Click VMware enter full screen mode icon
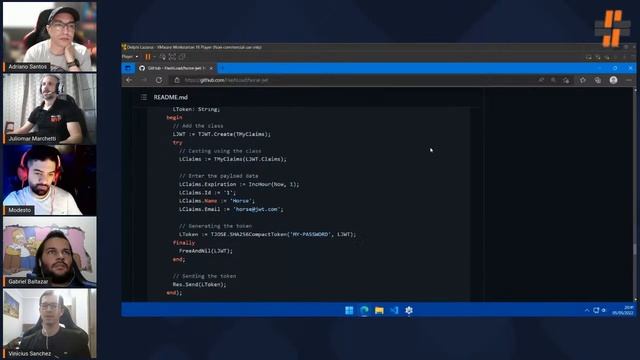640x360 pixels. [x=172, y=57]
